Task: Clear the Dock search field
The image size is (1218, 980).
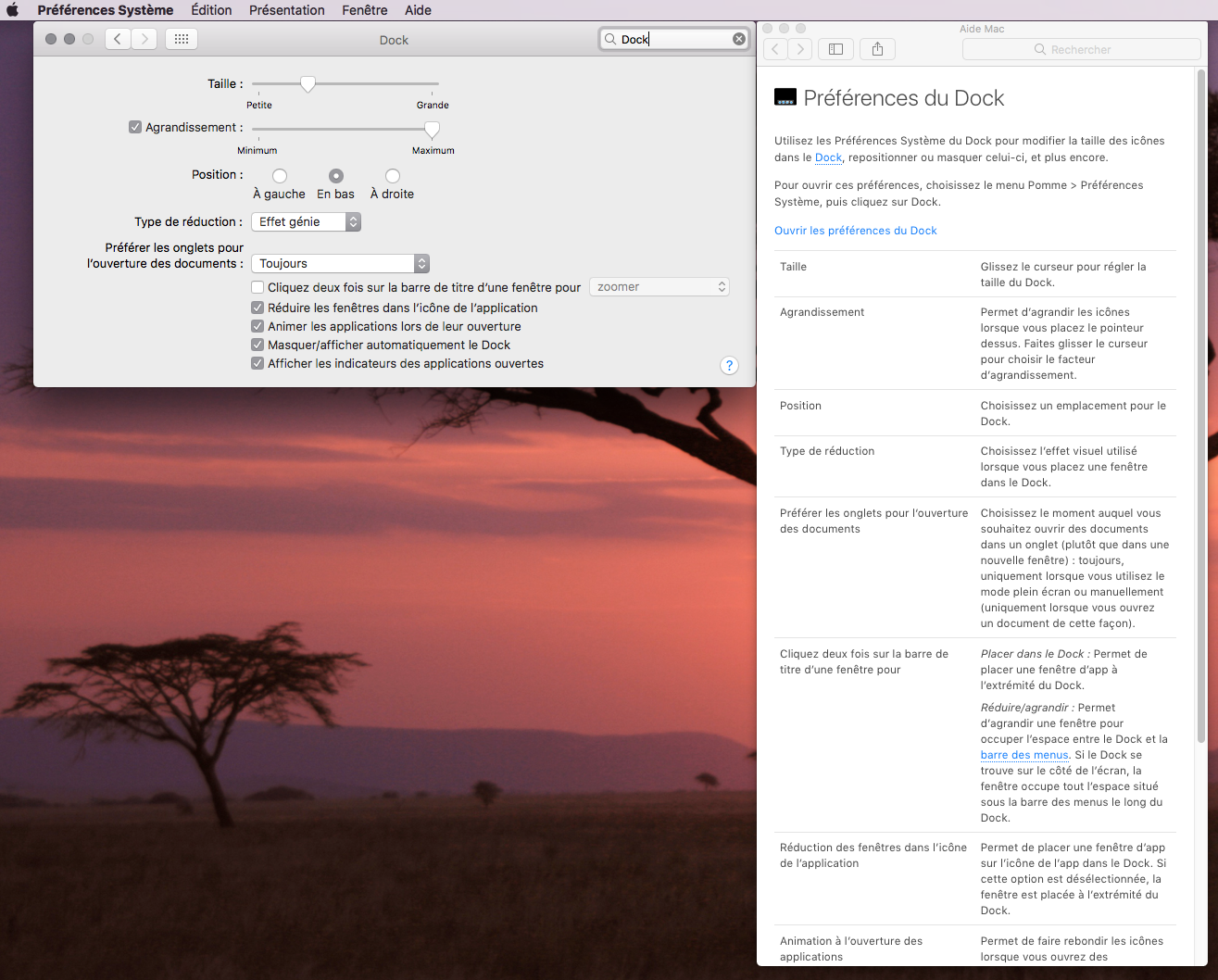Action: click(x=739, y=39)
